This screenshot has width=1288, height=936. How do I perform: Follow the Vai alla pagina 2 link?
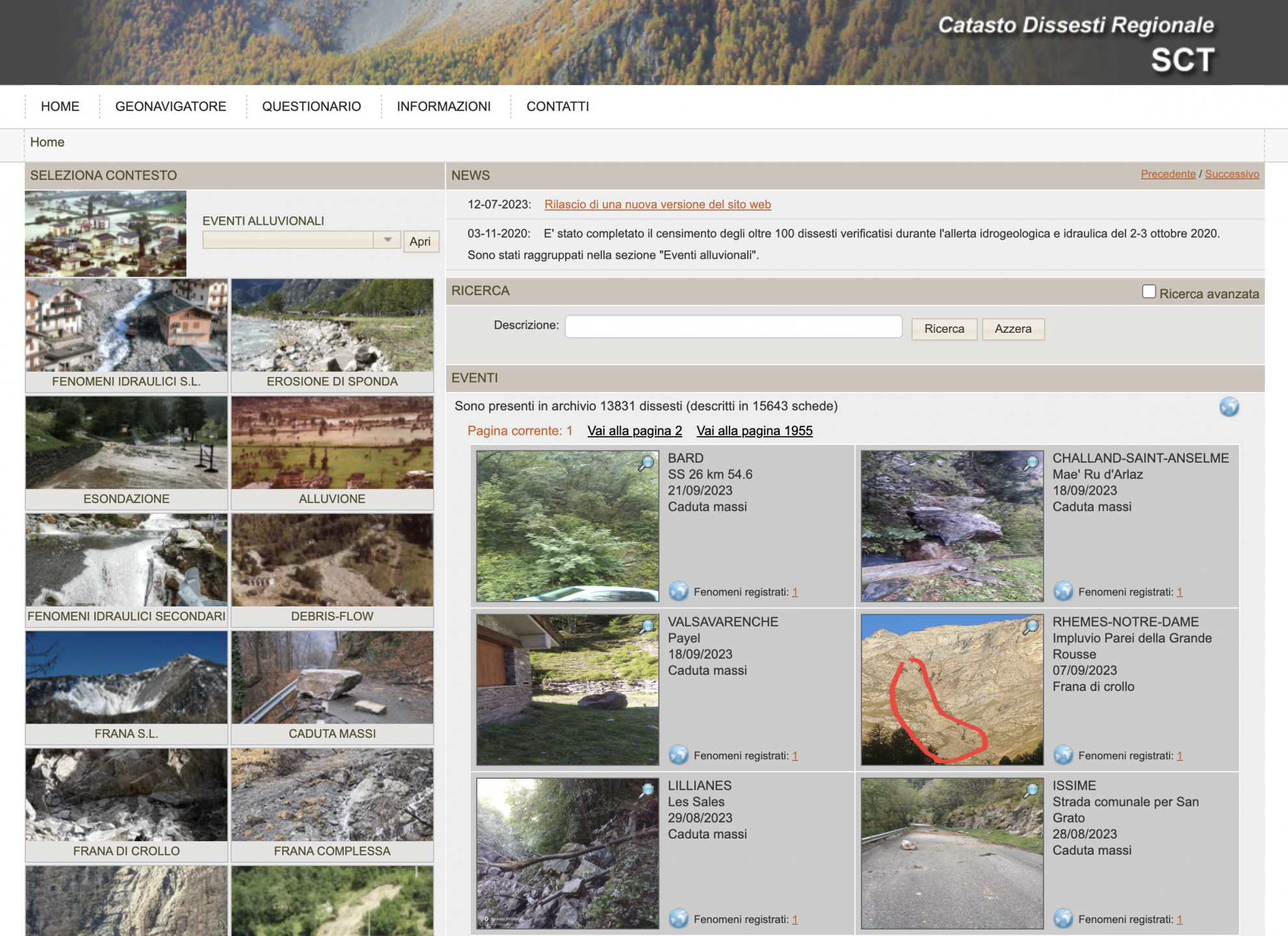pyautogui.click(x=634, y=430)
